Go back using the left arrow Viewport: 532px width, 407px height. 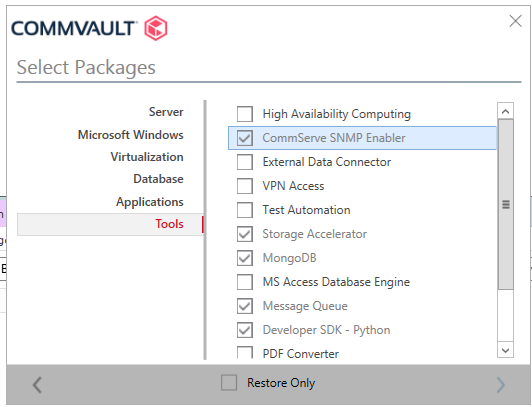(x=37, y=385)
